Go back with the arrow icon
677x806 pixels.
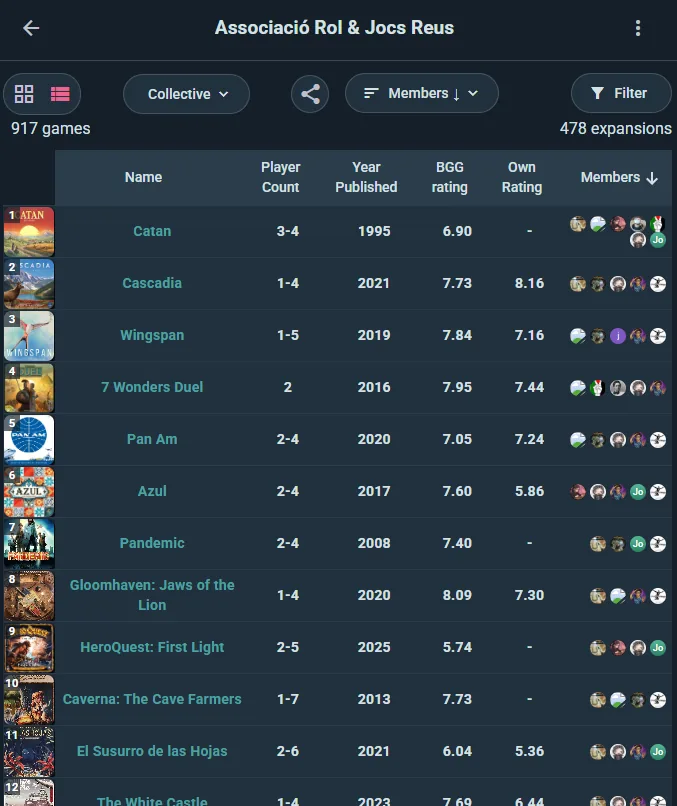[31, 28]
